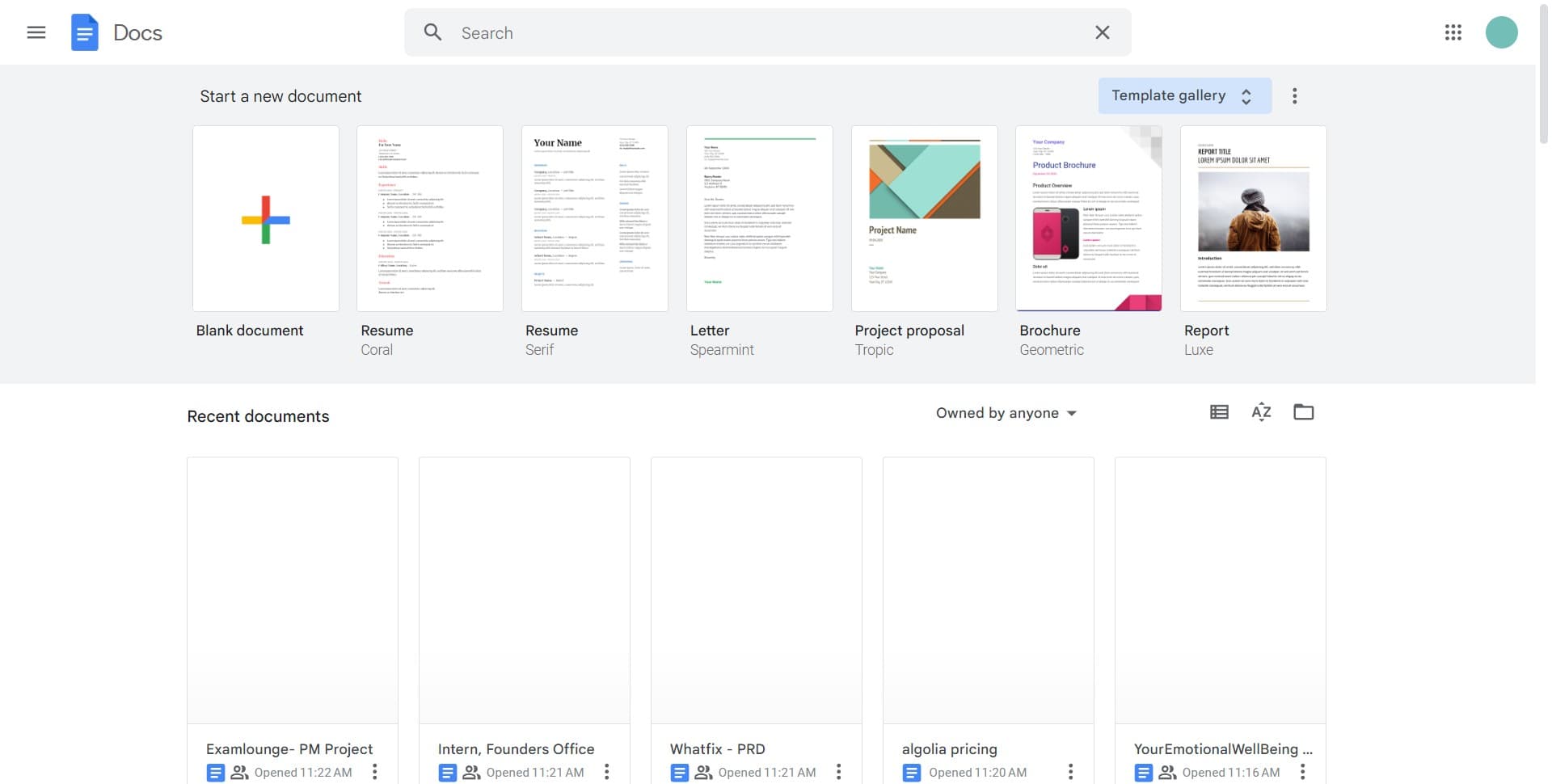This screenshot has width=1552, height=784.
Task: Open the YourEmotionalWellBeing document
Action: click(1220, 591)
